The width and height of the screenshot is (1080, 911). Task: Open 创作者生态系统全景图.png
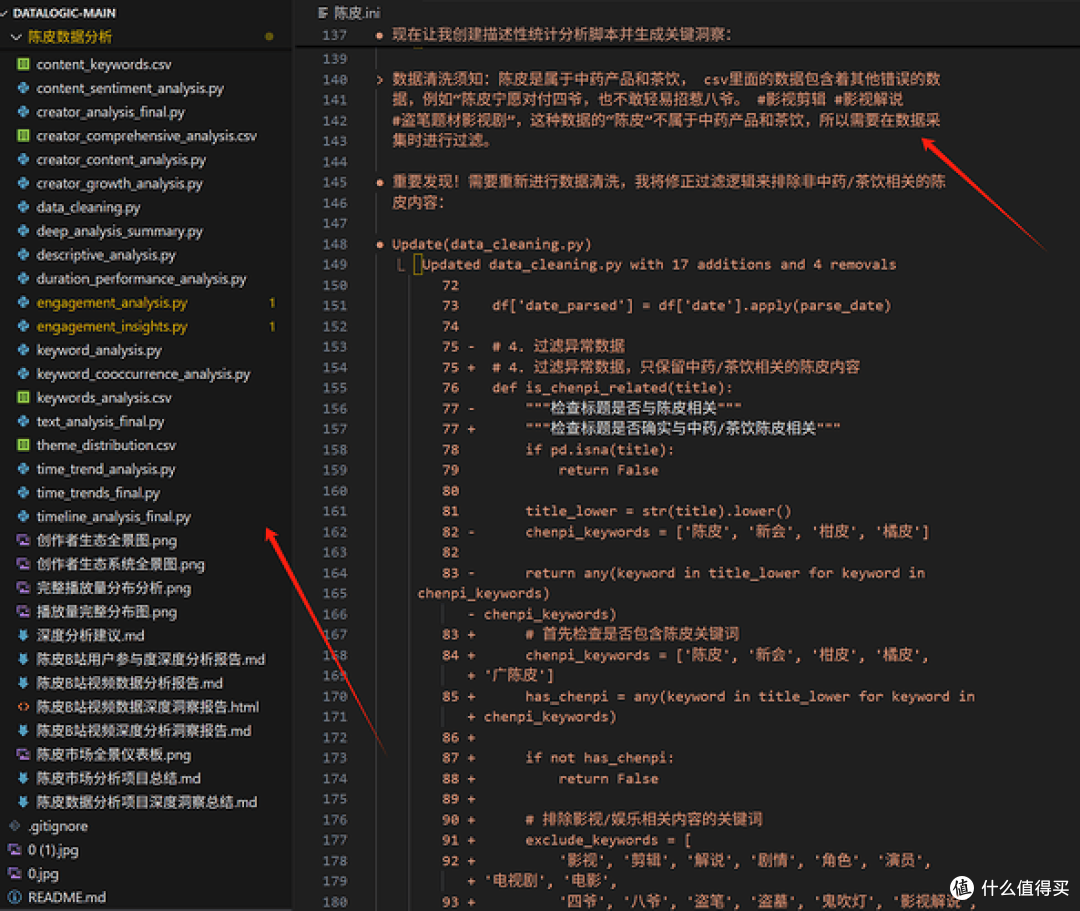tap(121, 565)
